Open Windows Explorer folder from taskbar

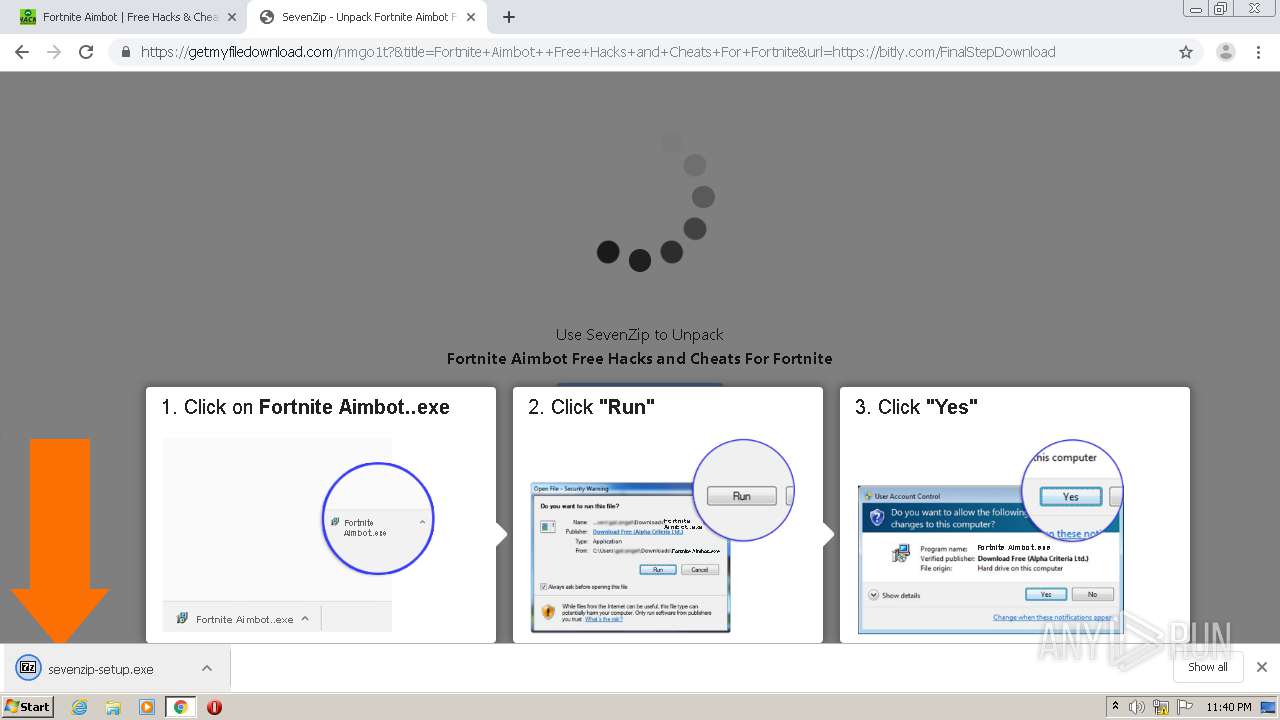click(x=113, y=707)
